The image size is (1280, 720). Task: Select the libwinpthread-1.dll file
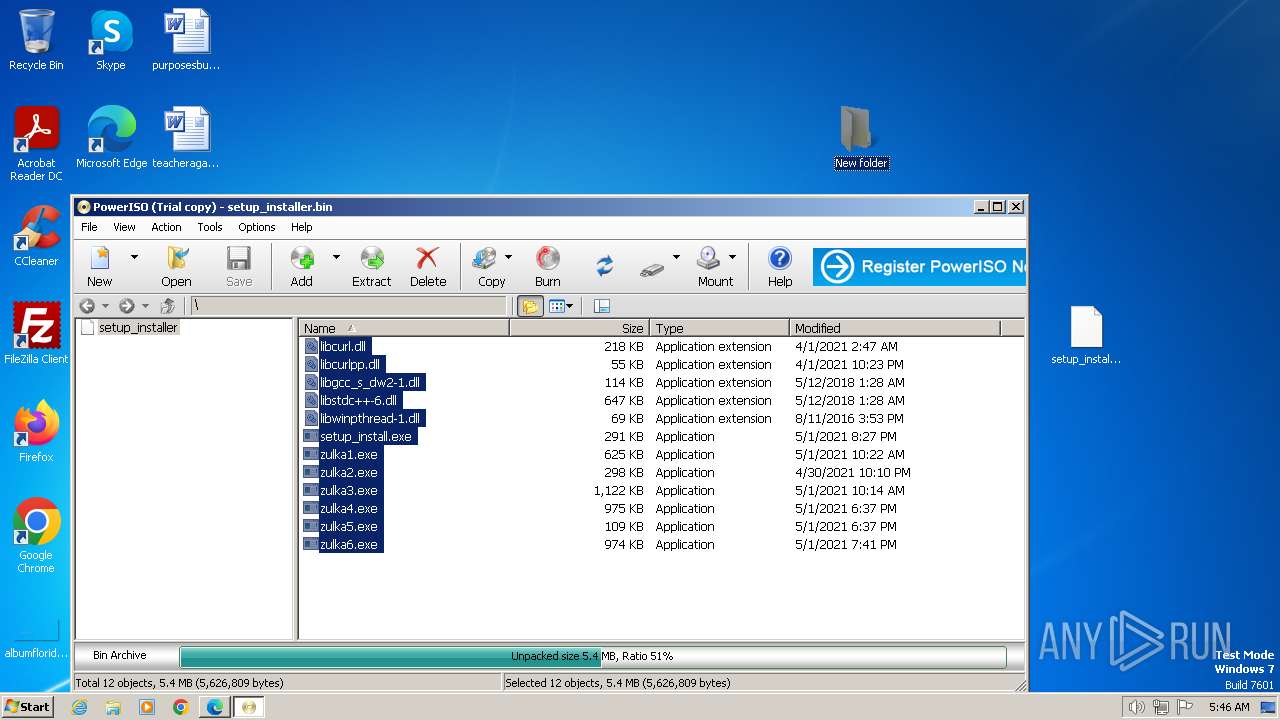point(370,419)
